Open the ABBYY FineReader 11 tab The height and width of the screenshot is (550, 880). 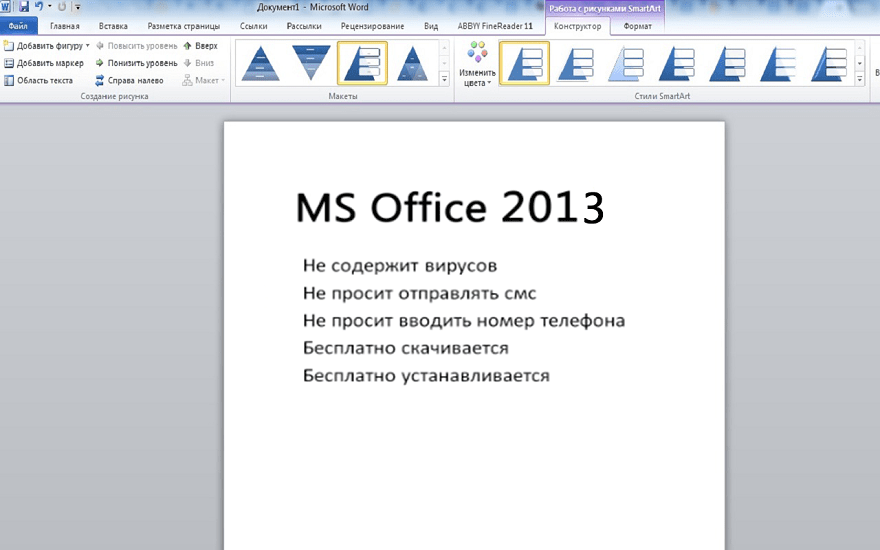pos(495,26)
